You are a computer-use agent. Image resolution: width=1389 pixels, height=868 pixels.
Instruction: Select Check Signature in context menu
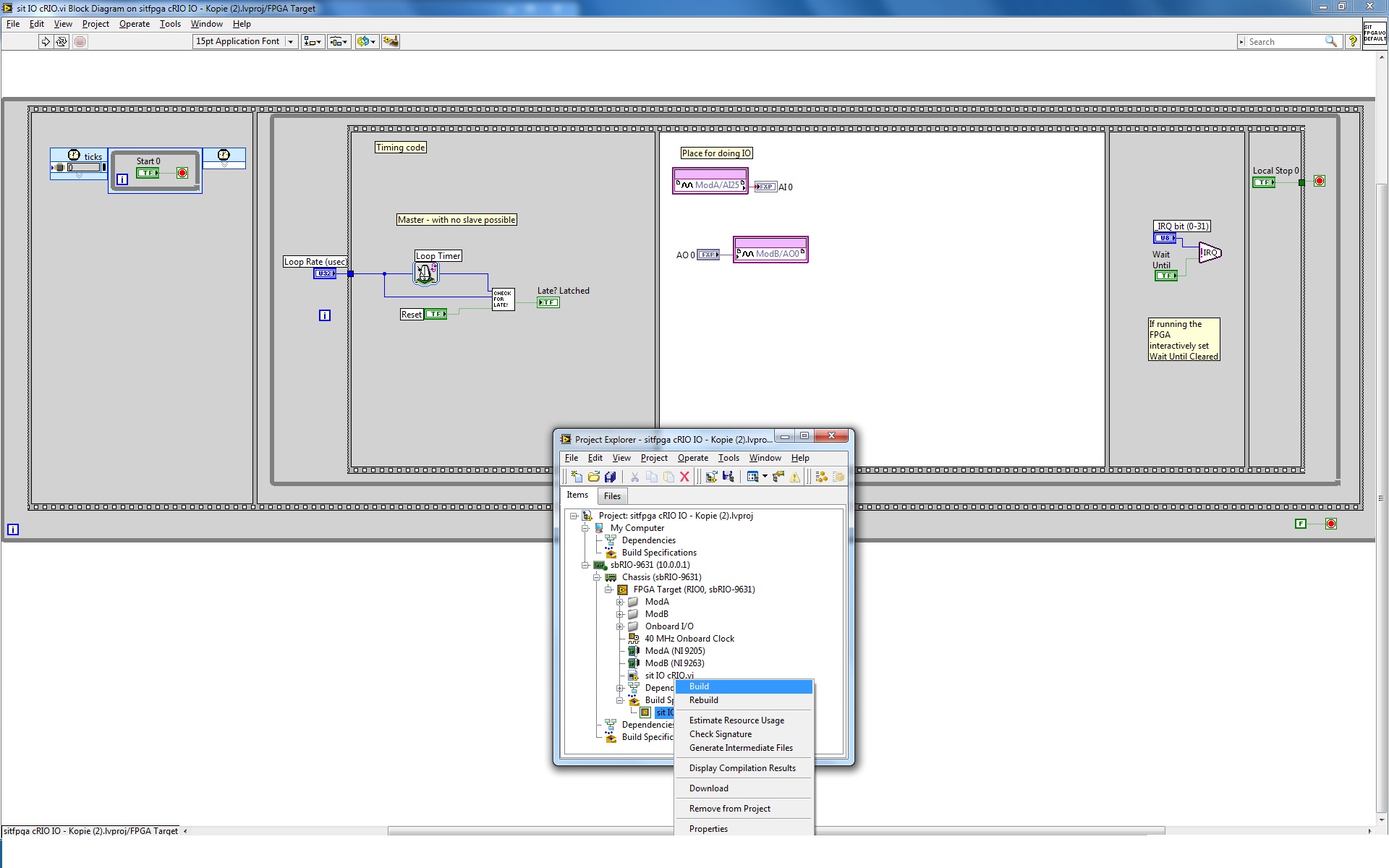[x=744, y=734]
